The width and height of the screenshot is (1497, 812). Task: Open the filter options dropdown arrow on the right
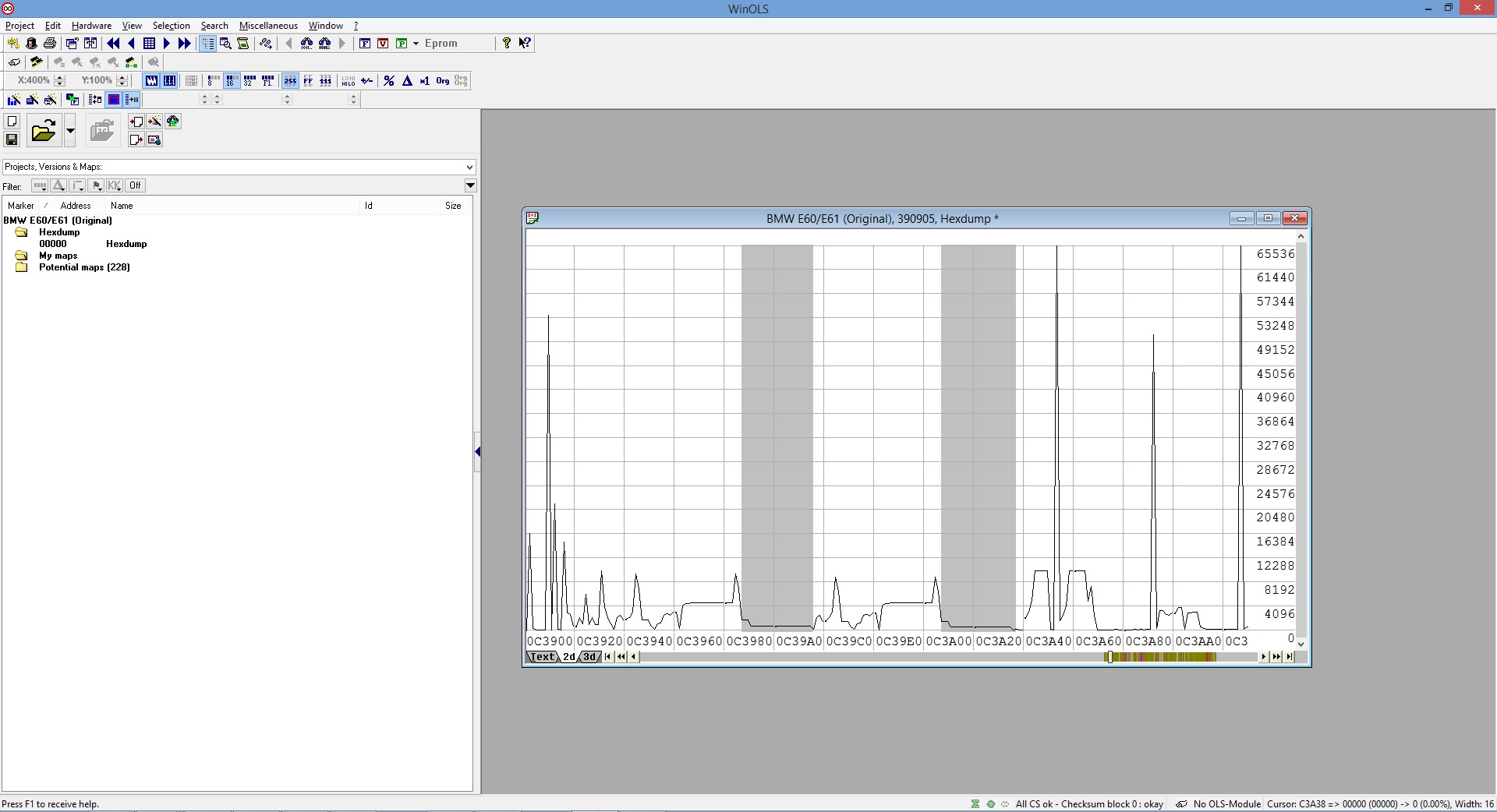(470, 185)
